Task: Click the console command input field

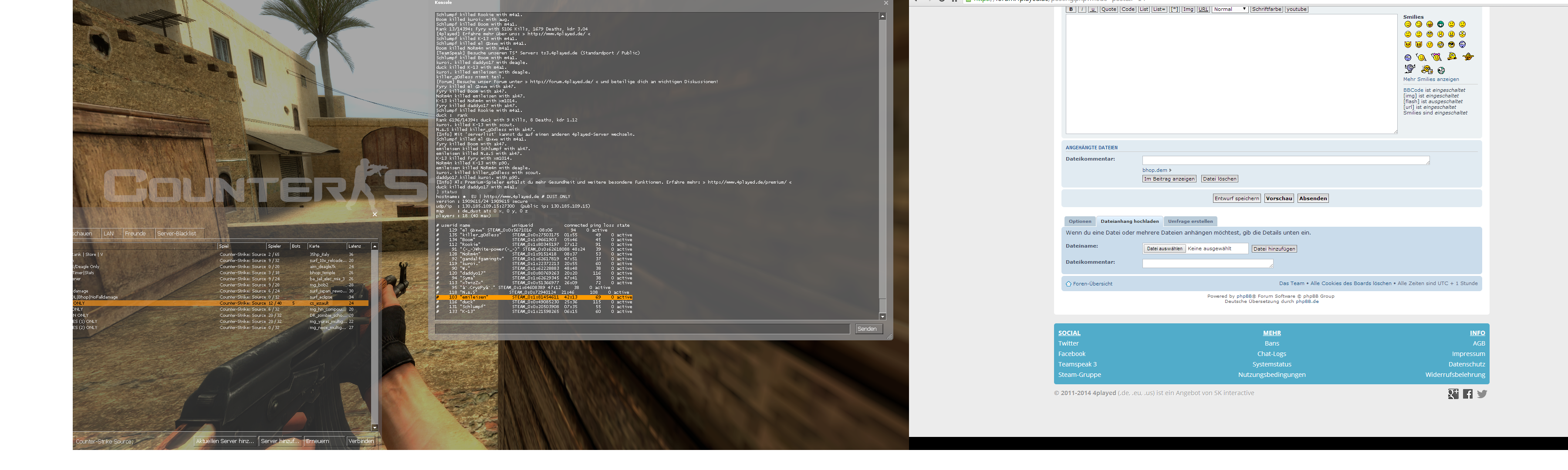Action: (642, 329)
